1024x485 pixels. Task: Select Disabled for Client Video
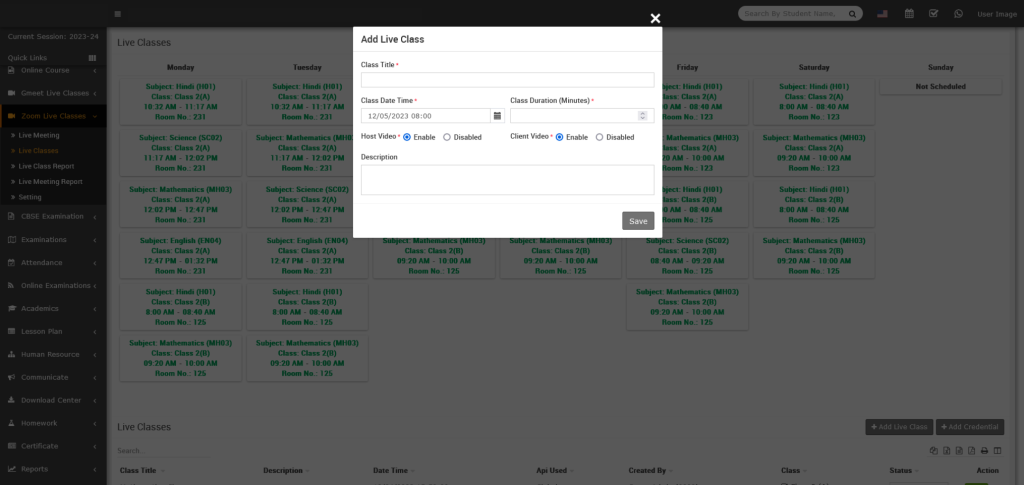click(599, 137)
